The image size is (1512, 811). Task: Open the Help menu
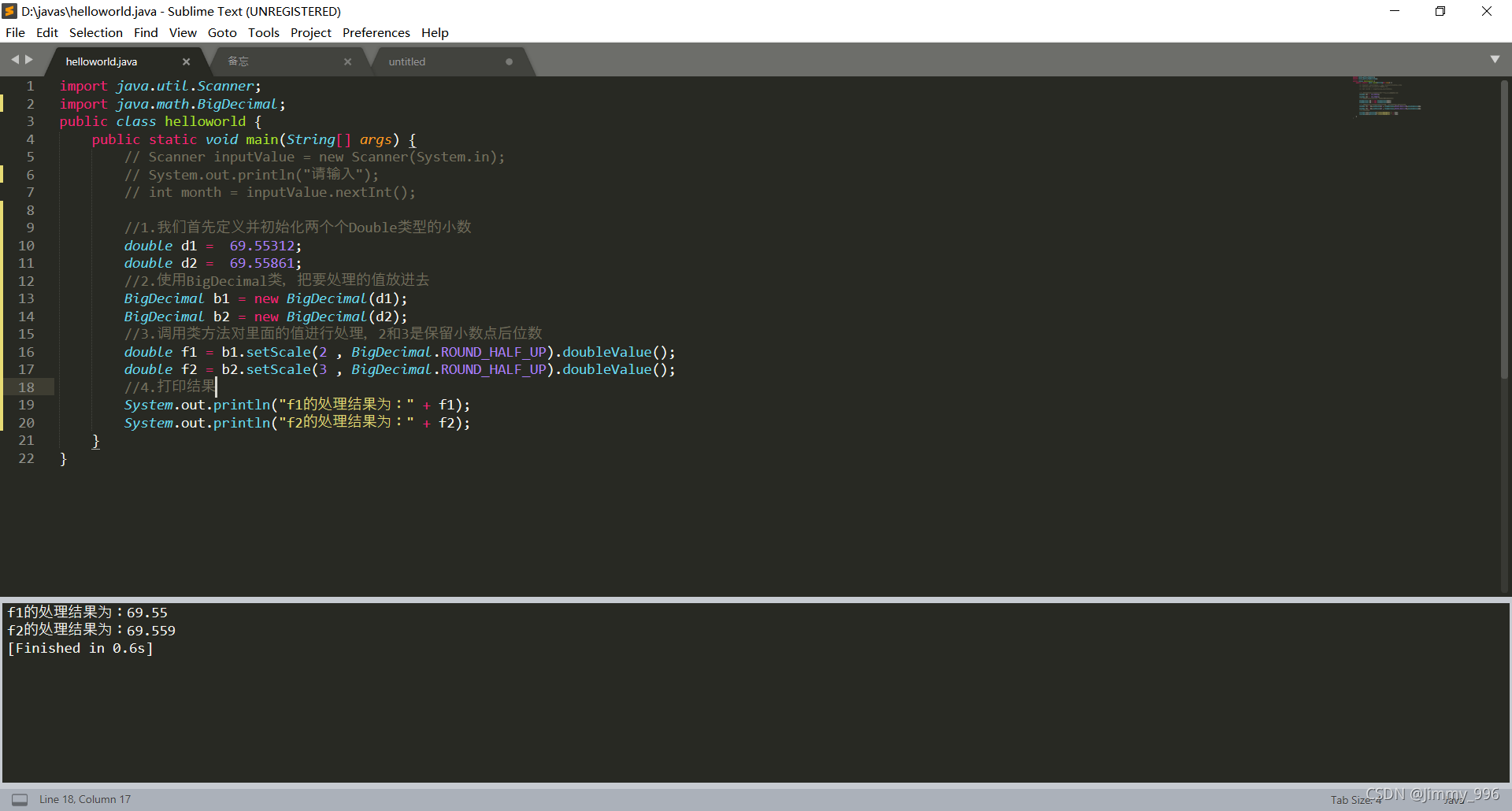(435, 32)
